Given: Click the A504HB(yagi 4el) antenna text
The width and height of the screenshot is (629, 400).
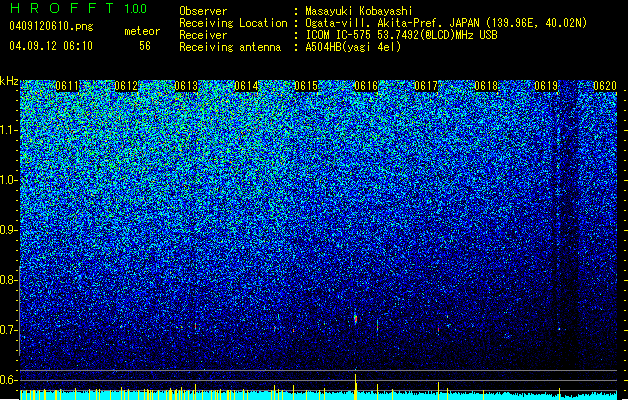Looking at the screenshot, I should [x=353, y=47].
